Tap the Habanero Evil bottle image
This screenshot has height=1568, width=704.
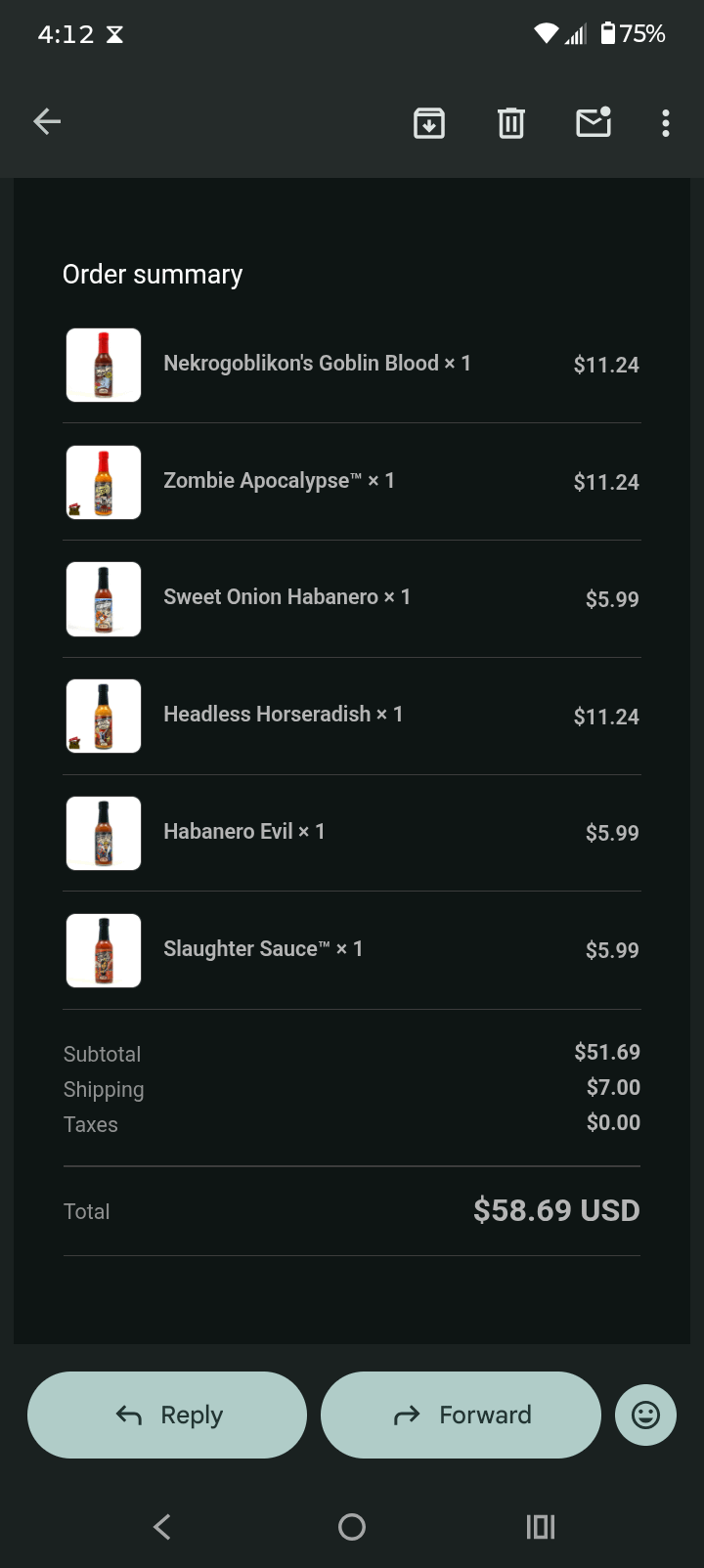point(104,833)
